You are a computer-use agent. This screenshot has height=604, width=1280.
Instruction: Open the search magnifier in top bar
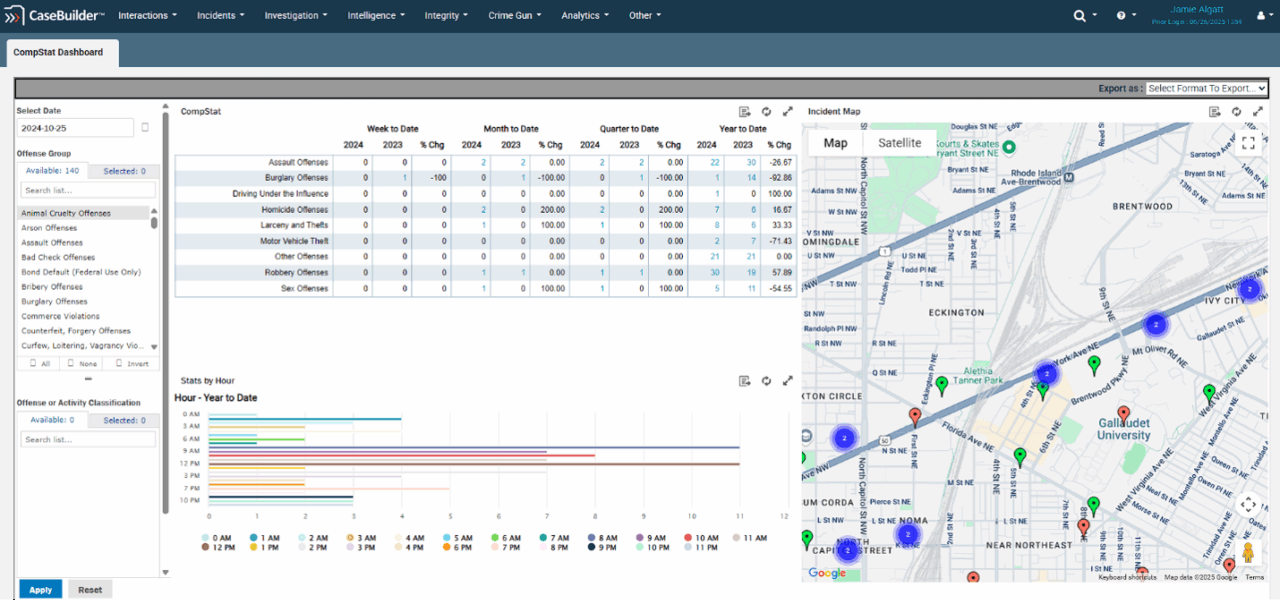click(x=1080, y=16)
